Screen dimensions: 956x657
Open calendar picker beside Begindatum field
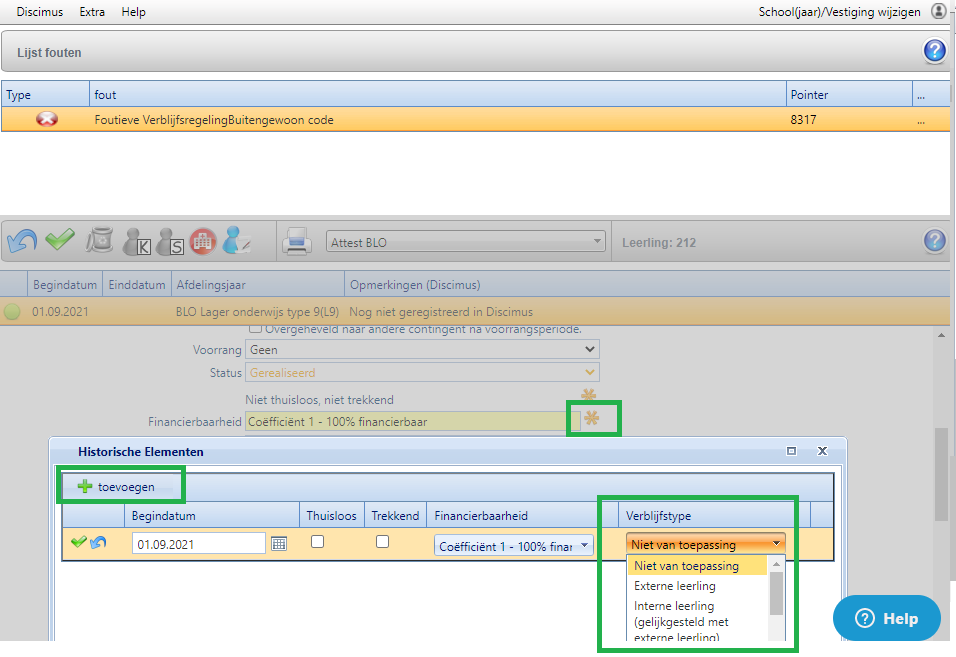coord(279,543)
